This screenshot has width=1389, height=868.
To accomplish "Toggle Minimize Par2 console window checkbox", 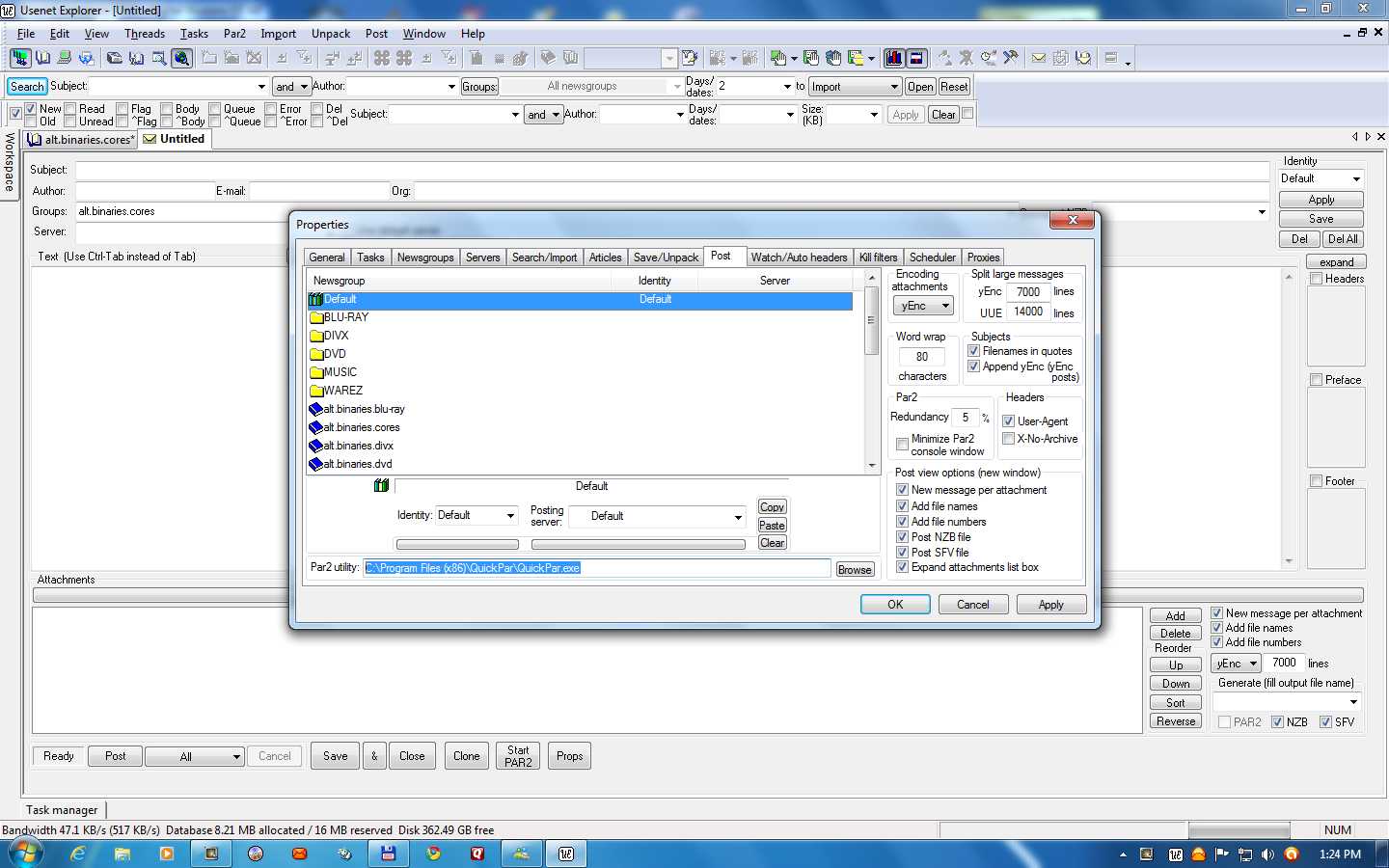I will [902, 445].
